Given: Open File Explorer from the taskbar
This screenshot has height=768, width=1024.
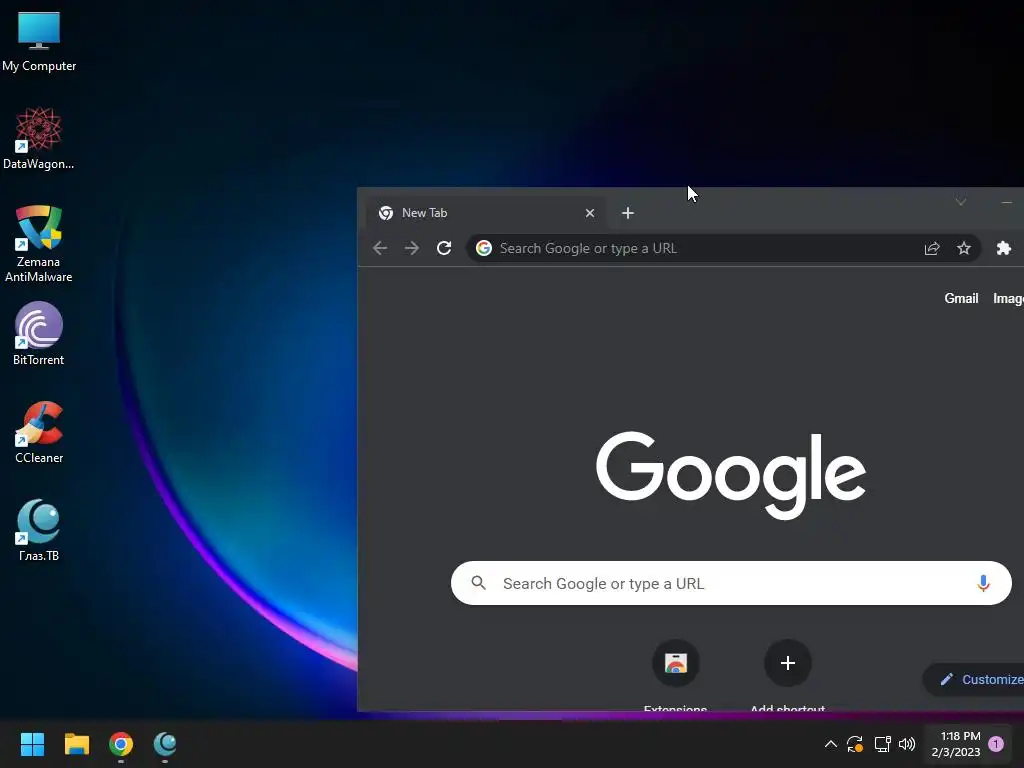Looking at the screenshot, I should (76, 744).
